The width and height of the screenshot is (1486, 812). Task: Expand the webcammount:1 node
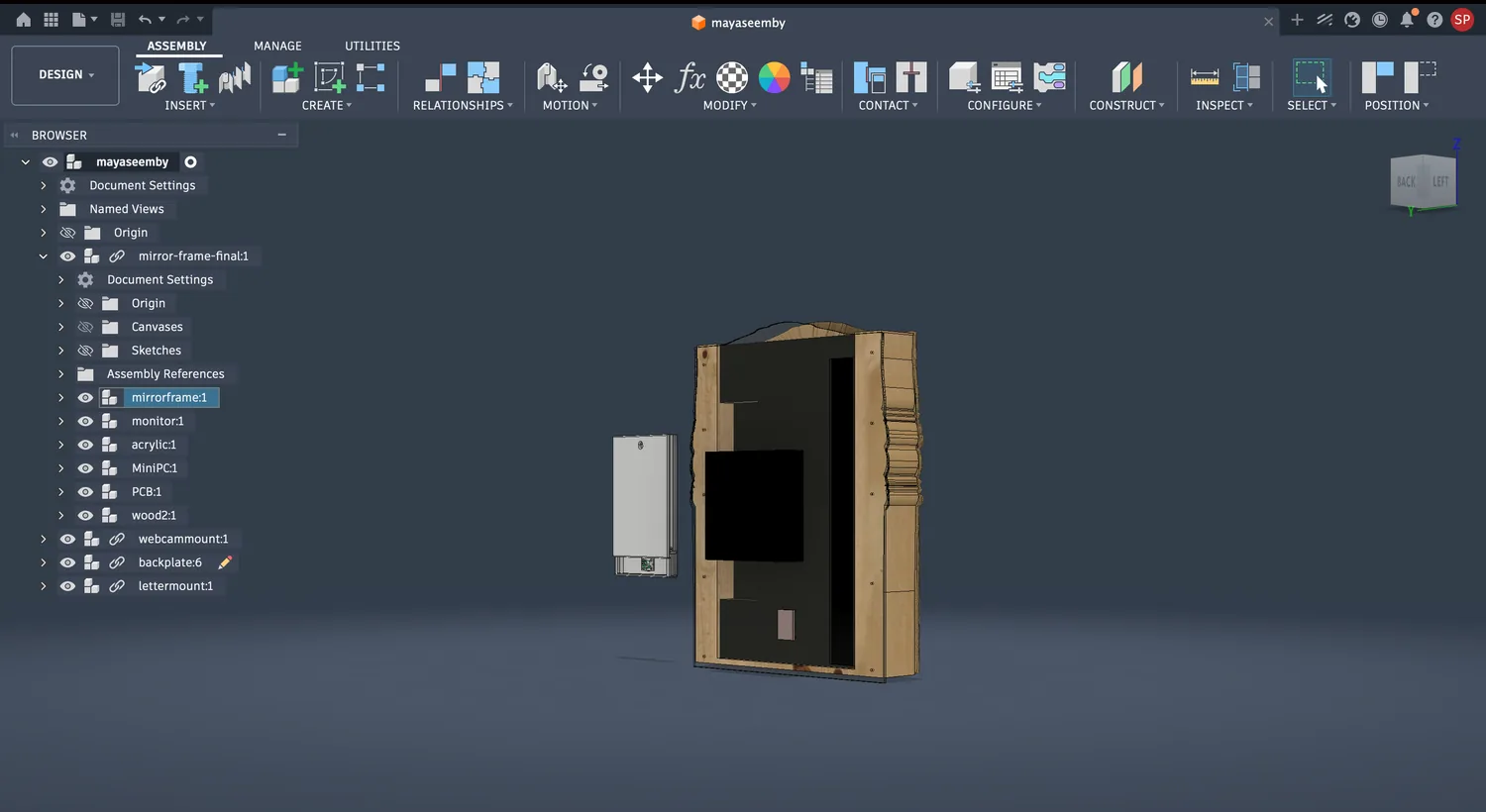43,539
